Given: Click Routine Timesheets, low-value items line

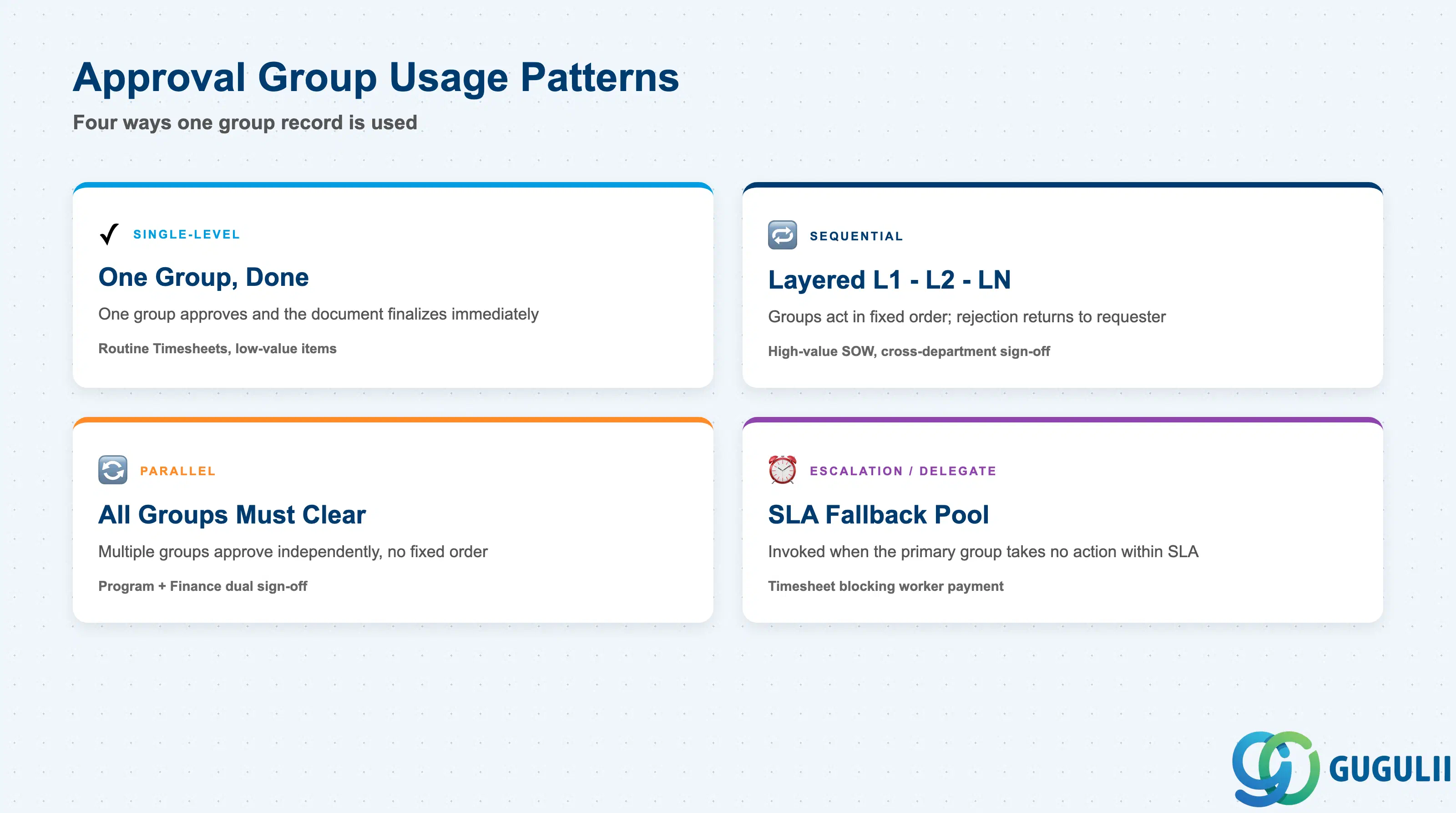Looking at the screenshot, I should click(217, 349).
